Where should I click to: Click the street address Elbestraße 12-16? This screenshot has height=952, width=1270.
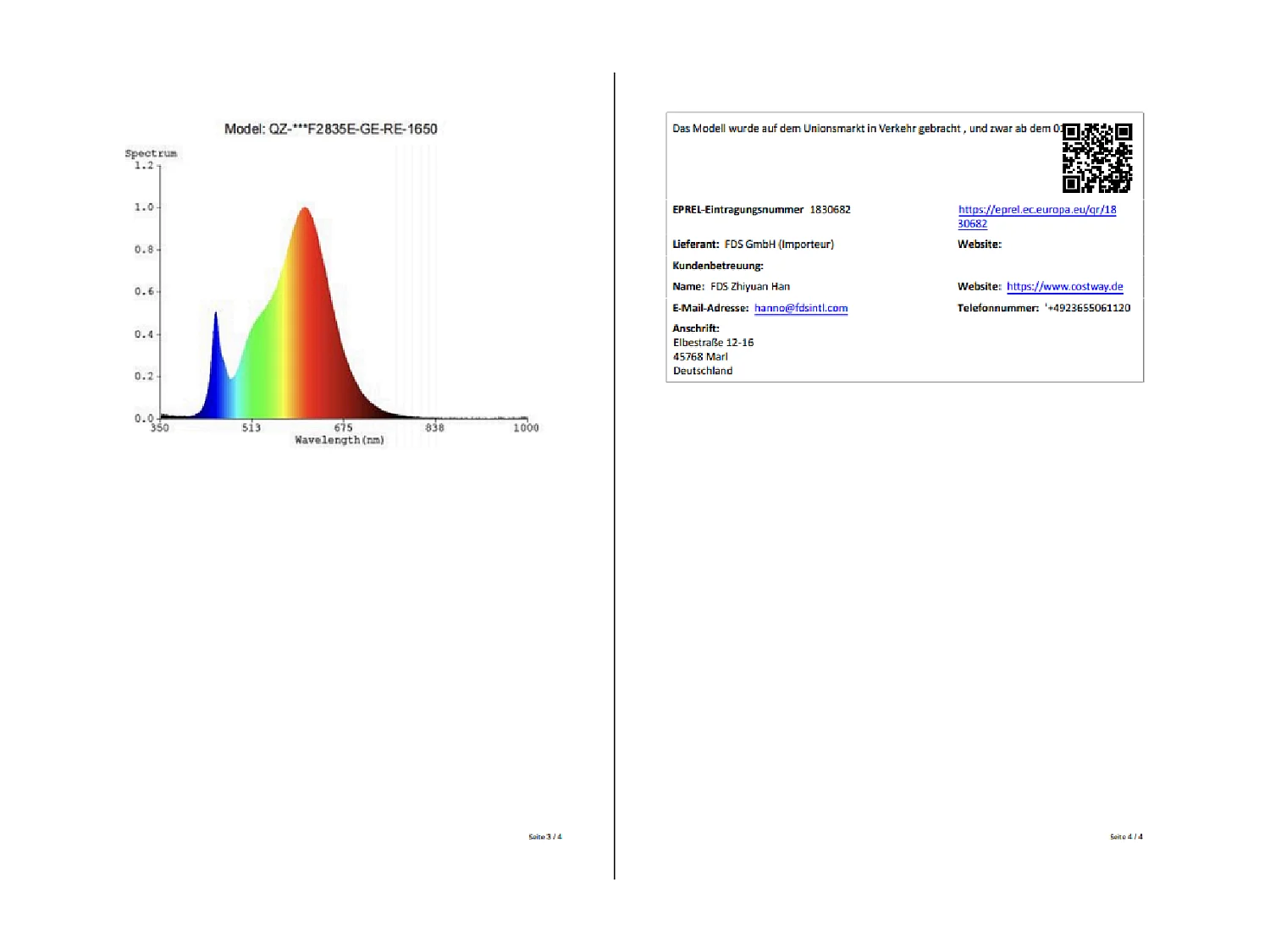(713, 343)
